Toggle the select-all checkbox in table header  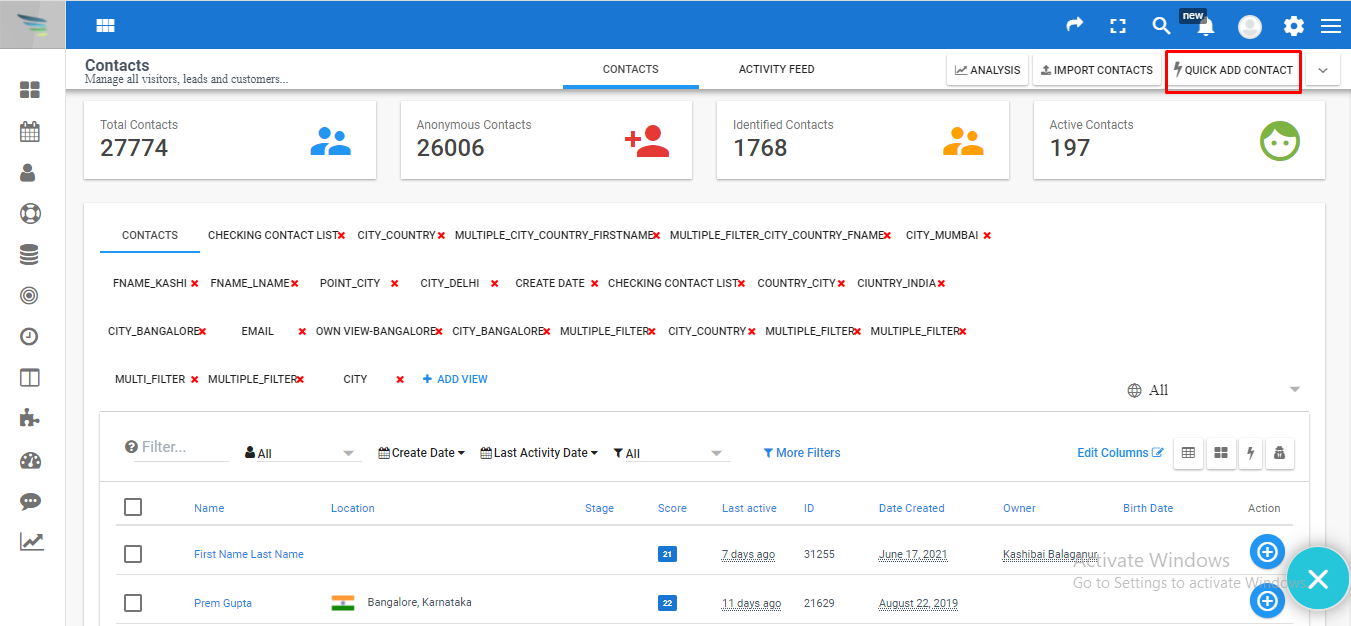pos(133,507)
